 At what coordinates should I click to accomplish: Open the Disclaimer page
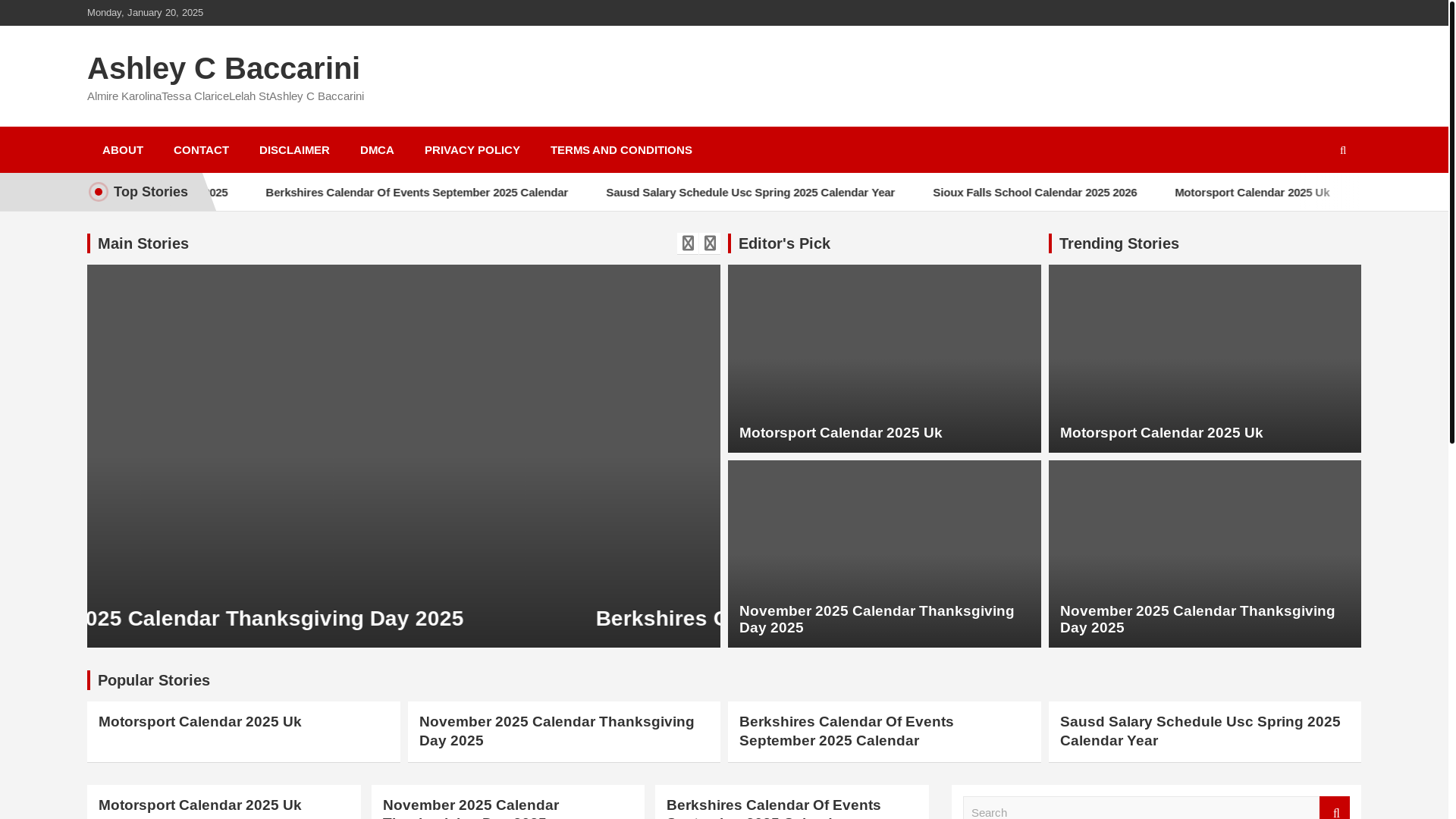pyautogui.click(x=294, y=150)
